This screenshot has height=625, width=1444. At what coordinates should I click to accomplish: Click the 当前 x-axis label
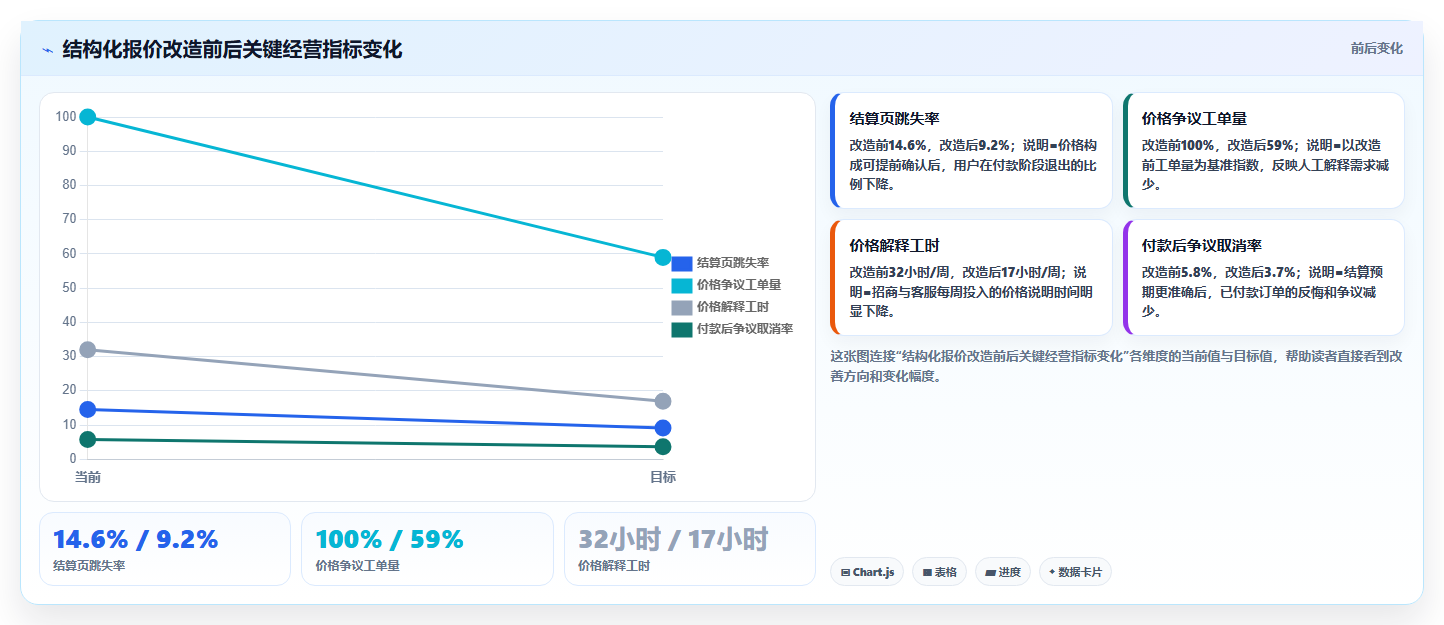(x=88, y=477)
